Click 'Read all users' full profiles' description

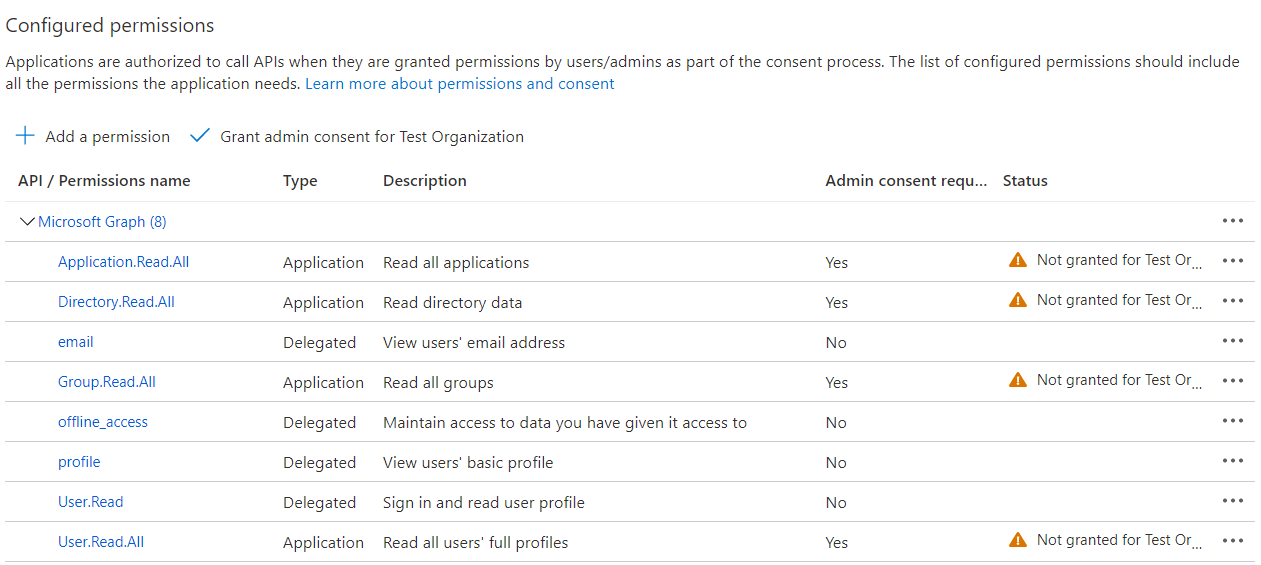[x=476, y=543]
